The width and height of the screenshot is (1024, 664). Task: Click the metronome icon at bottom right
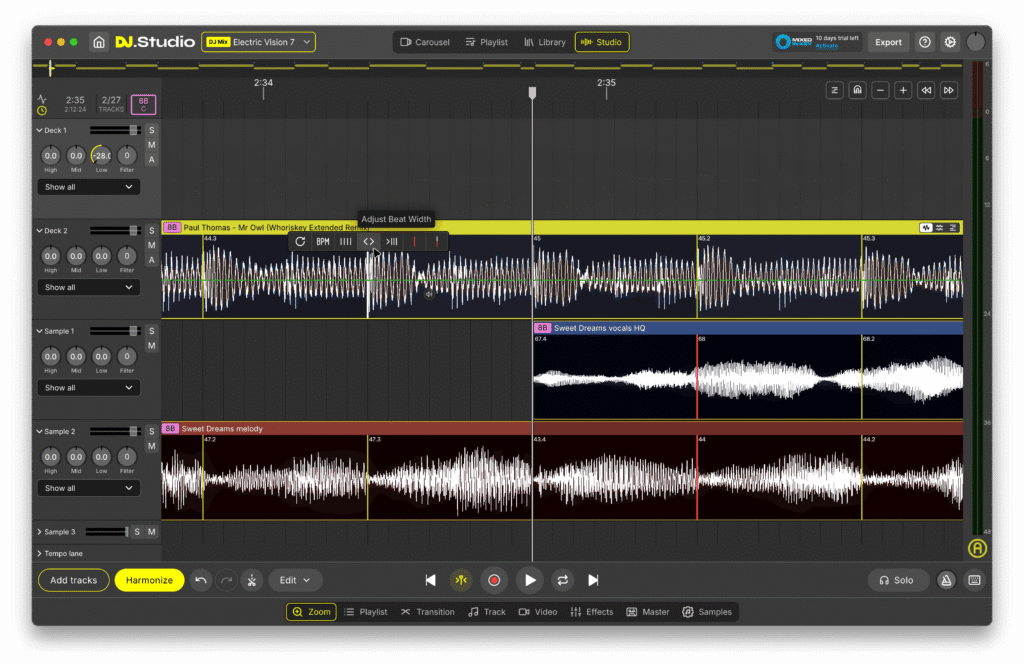(x=946, y=580)
